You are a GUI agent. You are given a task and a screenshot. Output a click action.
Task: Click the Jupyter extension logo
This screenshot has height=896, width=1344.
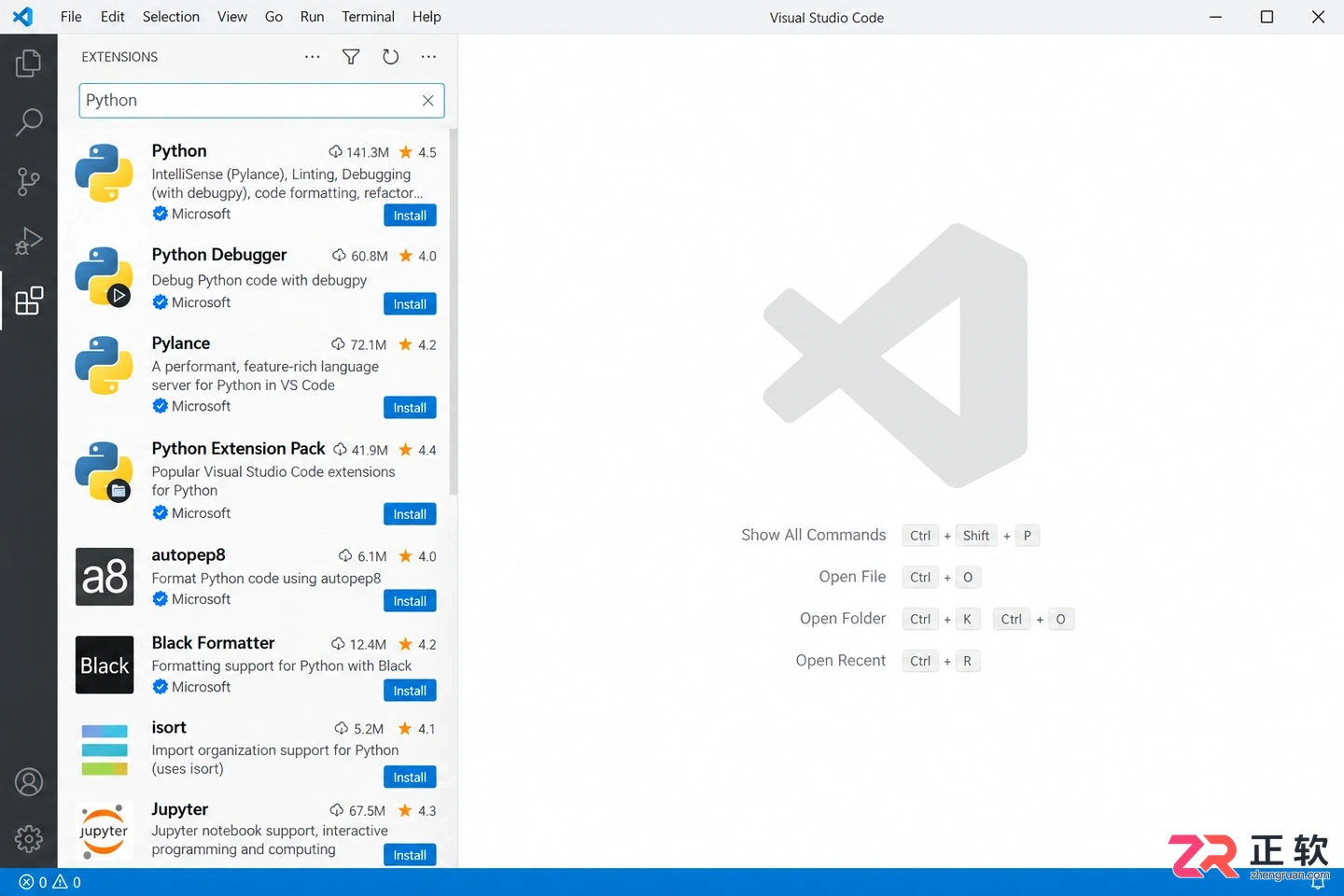pos(104,831)
